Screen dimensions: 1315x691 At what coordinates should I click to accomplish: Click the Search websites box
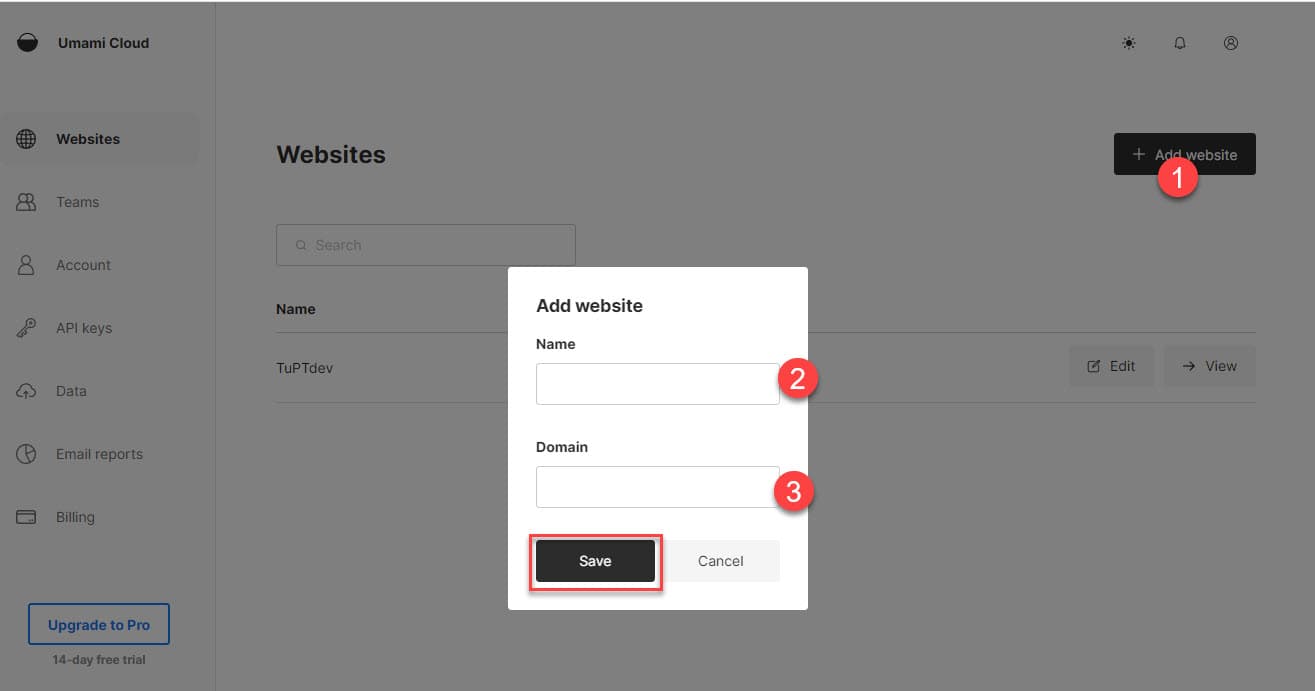pyautogui.click(x=426, y=245)
